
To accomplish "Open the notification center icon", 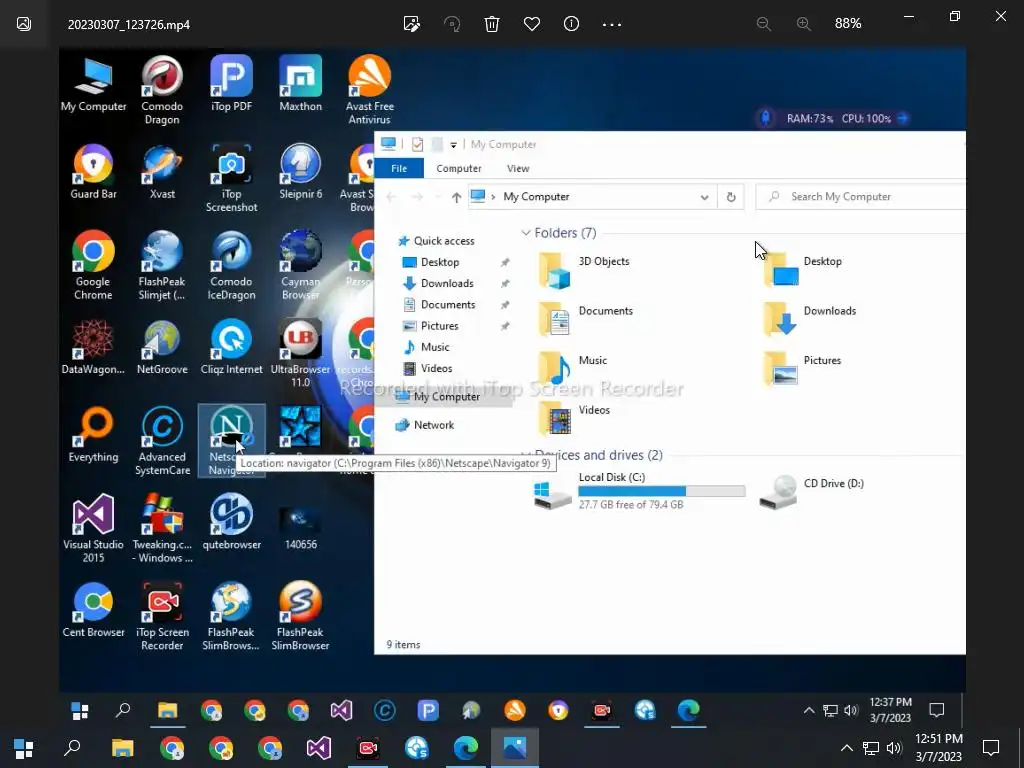I will tap(991, 748).
